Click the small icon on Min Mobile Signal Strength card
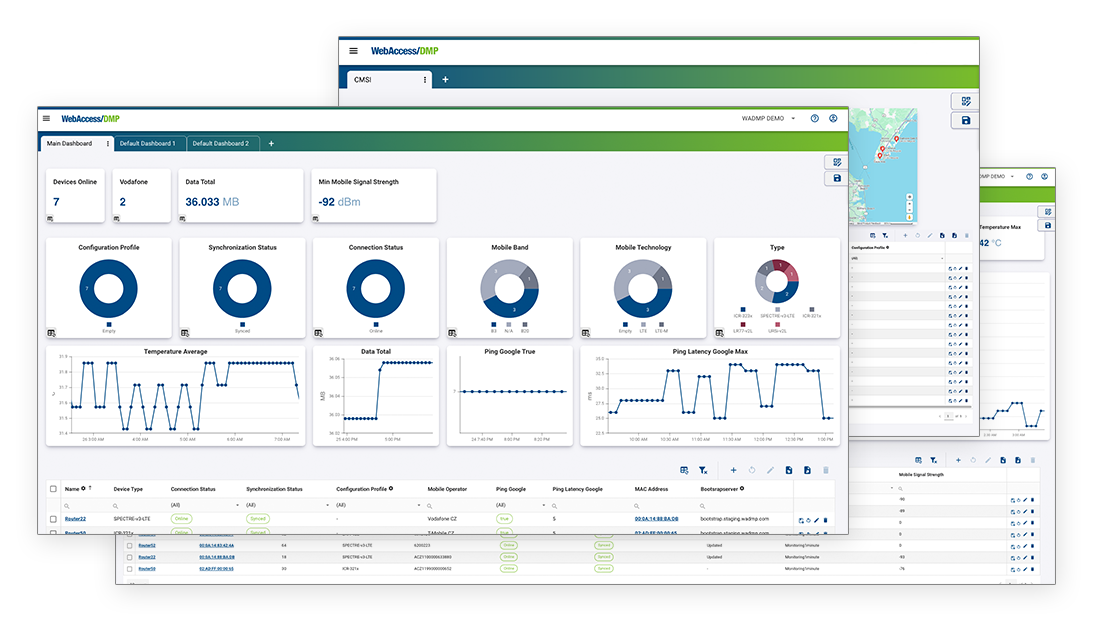Viewport: 1097px width, 620px height. coord(316,219)
